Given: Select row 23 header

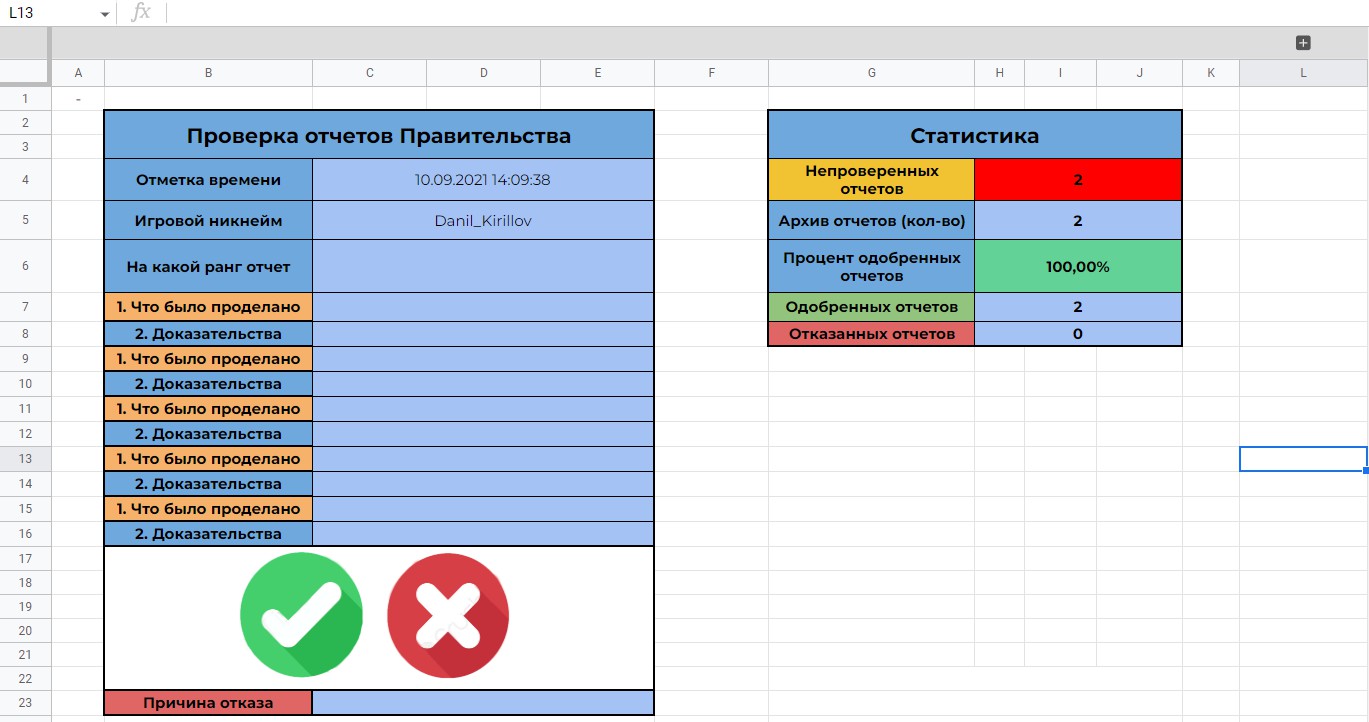Looking at the screenshot, I should pos(26,702).
